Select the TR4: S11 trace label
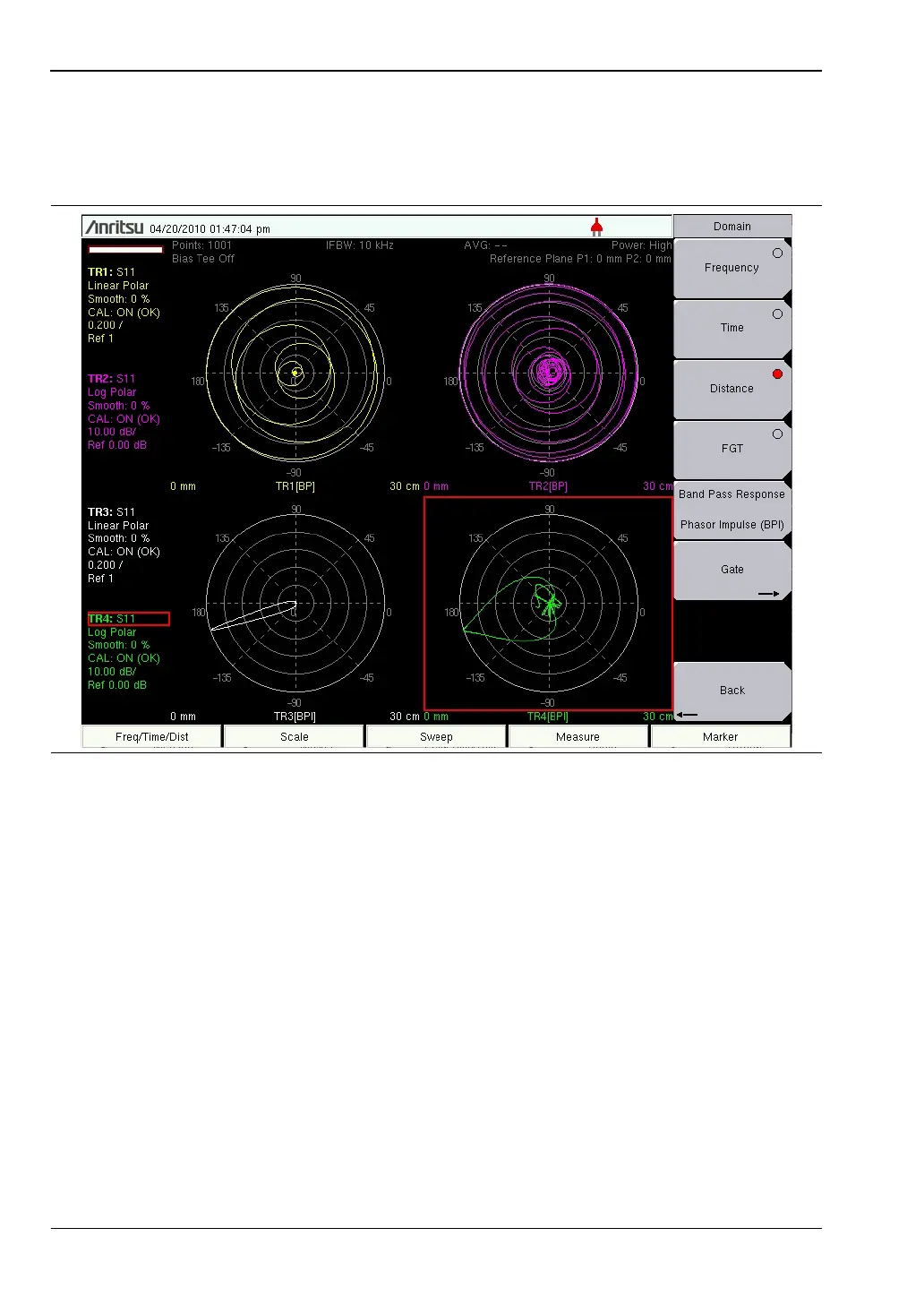924x1305 pixels. click(x=128, y=619)
